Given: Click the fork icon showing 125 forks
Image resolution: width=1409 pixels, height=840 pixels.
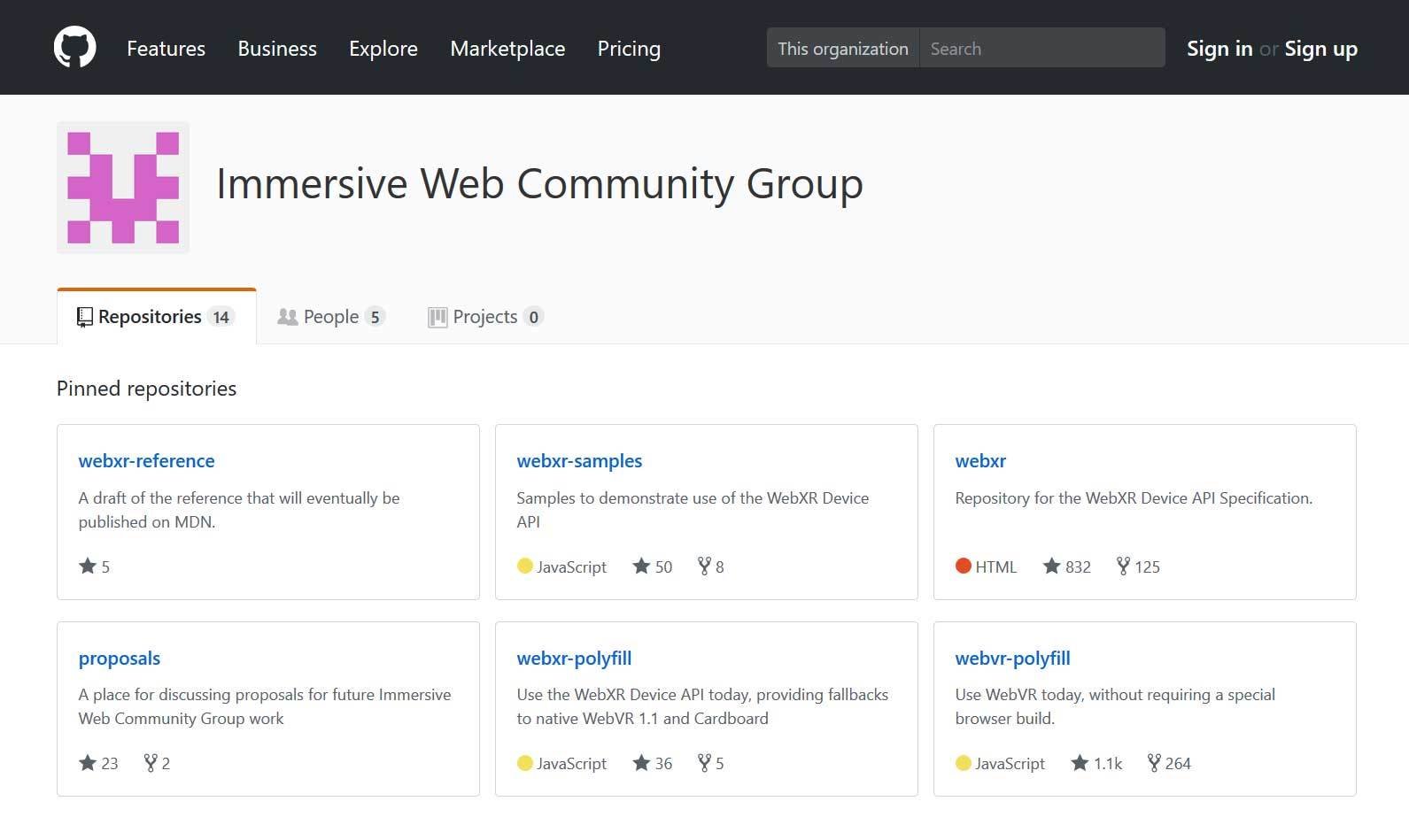Looking at the screenshot, I should 1123,566.
